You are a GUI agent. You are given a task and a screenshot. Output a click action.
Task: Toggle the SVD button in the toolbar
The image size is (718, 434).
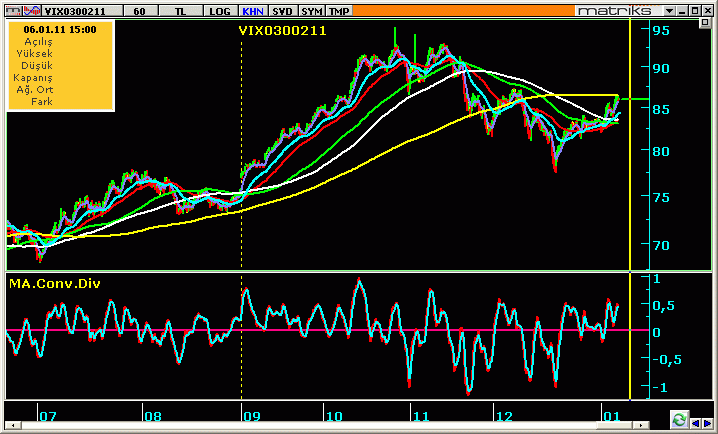(x=282, y=10)
